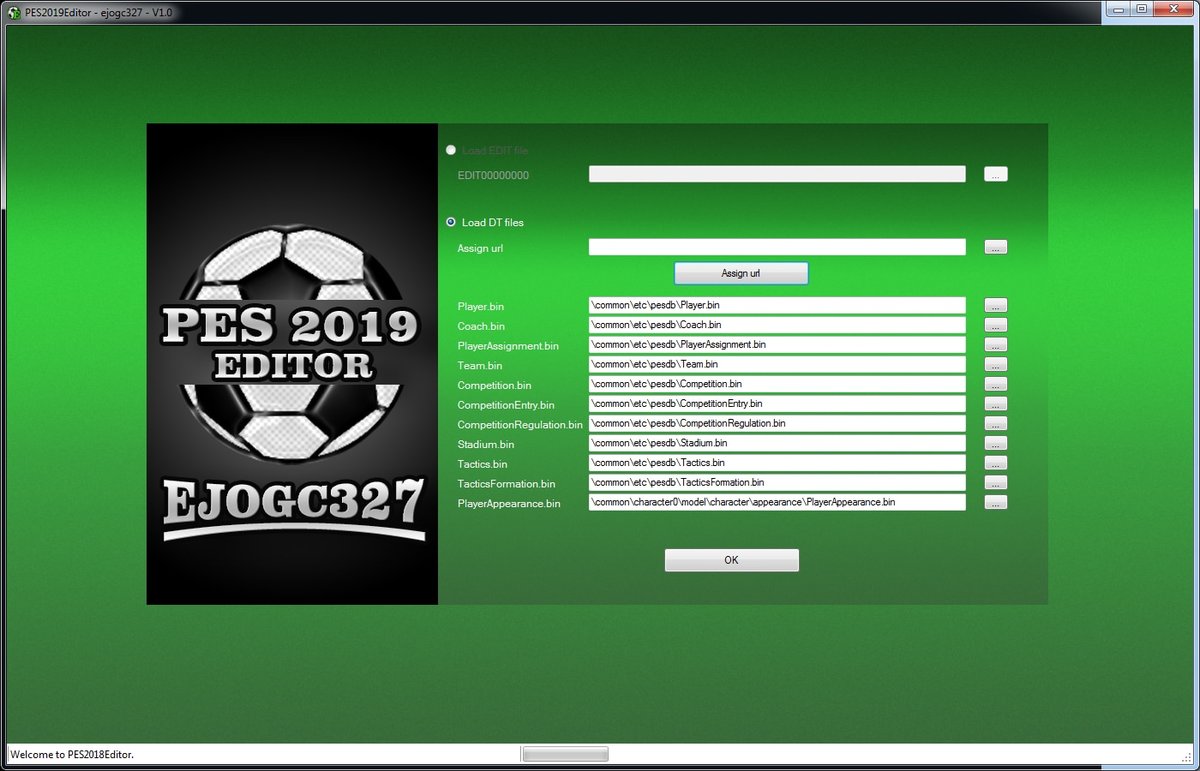Focus the Assign url text field
Screen dimensions: 1200x771
777,247
